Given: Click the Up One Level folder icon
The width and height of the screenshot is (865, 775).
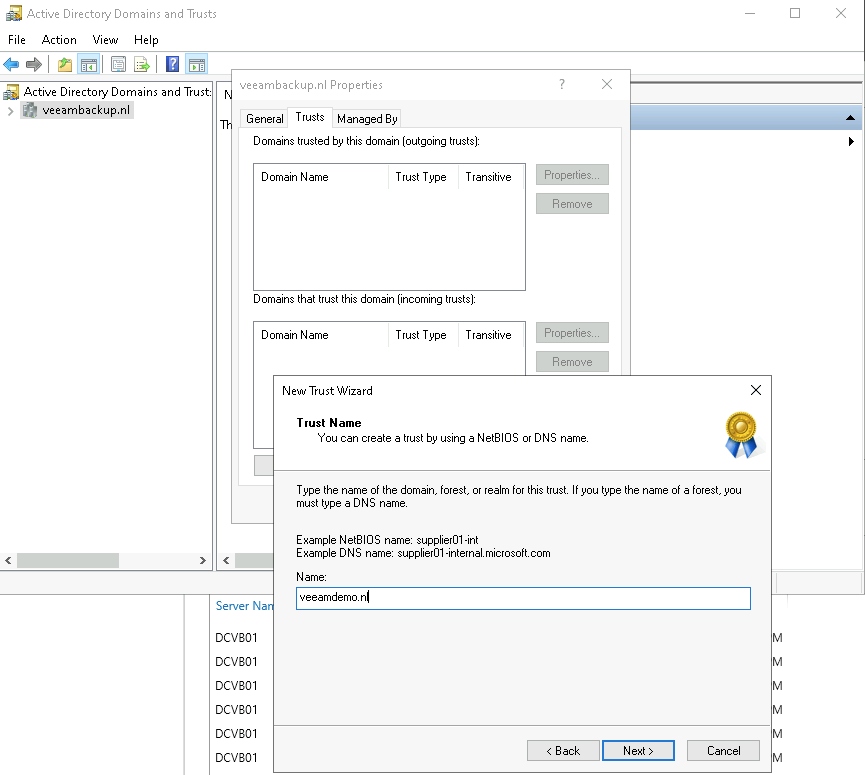Looking at the screenshot, I should [65, 65].
